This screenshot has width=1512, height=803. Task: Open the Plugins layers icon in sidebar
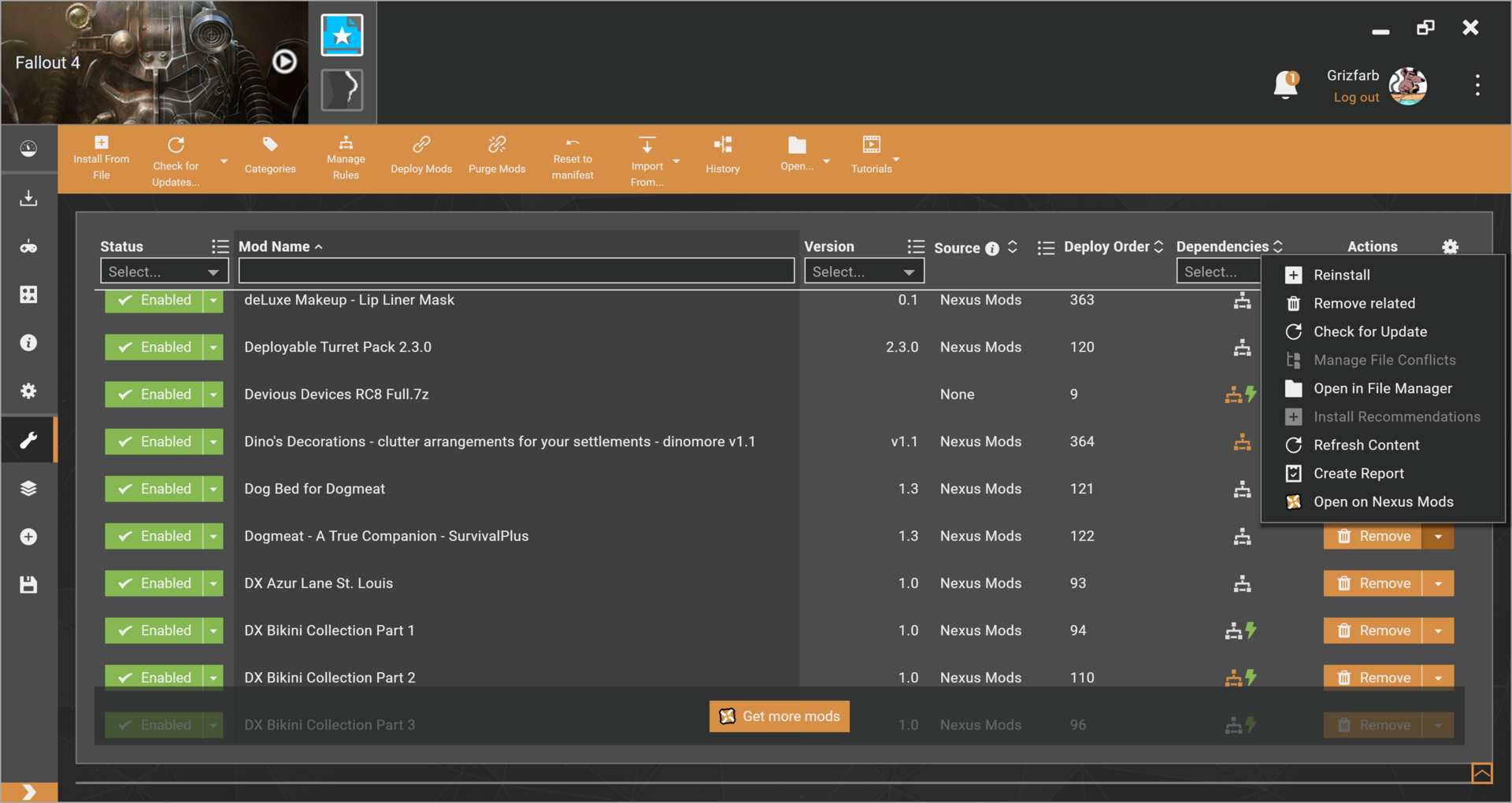click(x=28, y=488)
